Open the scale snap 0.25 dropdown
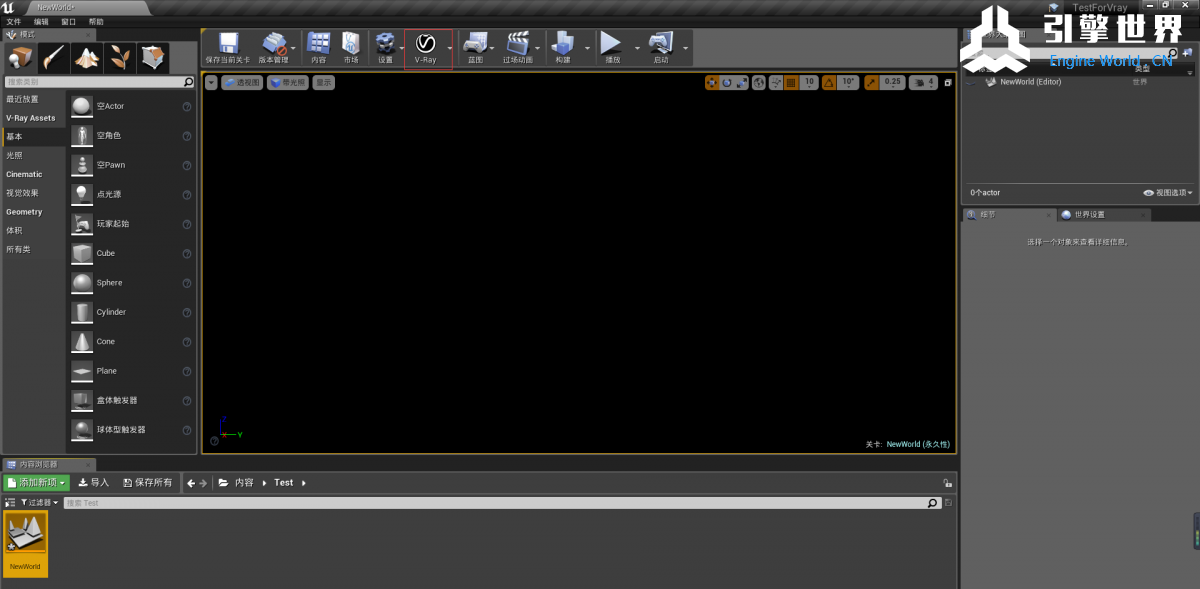This screenshot has width=1200, height=589. (893, 82)
